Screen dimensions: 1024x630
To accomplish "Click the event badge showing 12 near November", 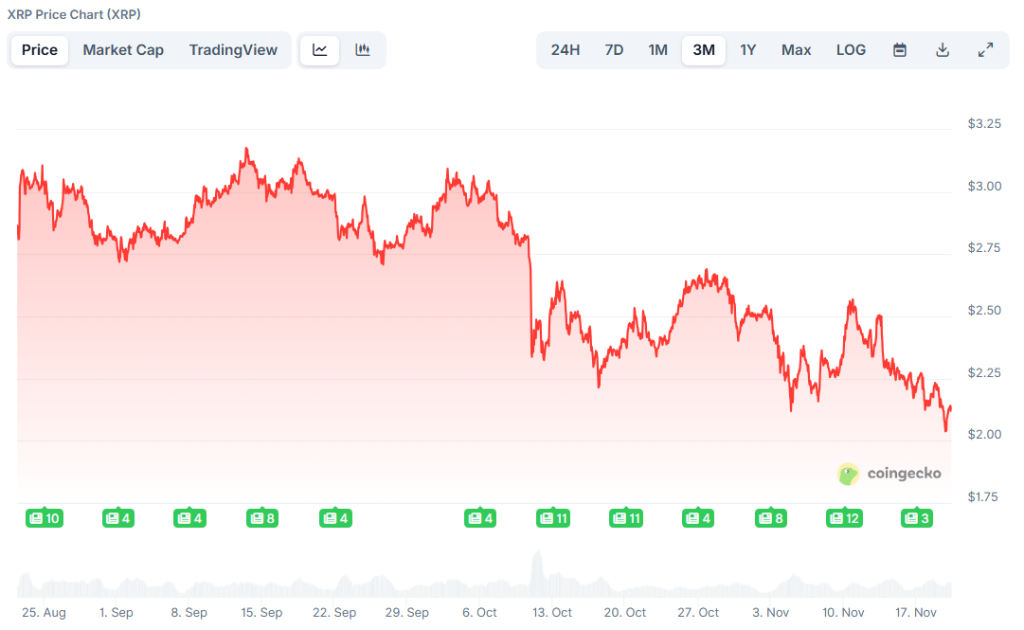I will click(x=844, y=518).
